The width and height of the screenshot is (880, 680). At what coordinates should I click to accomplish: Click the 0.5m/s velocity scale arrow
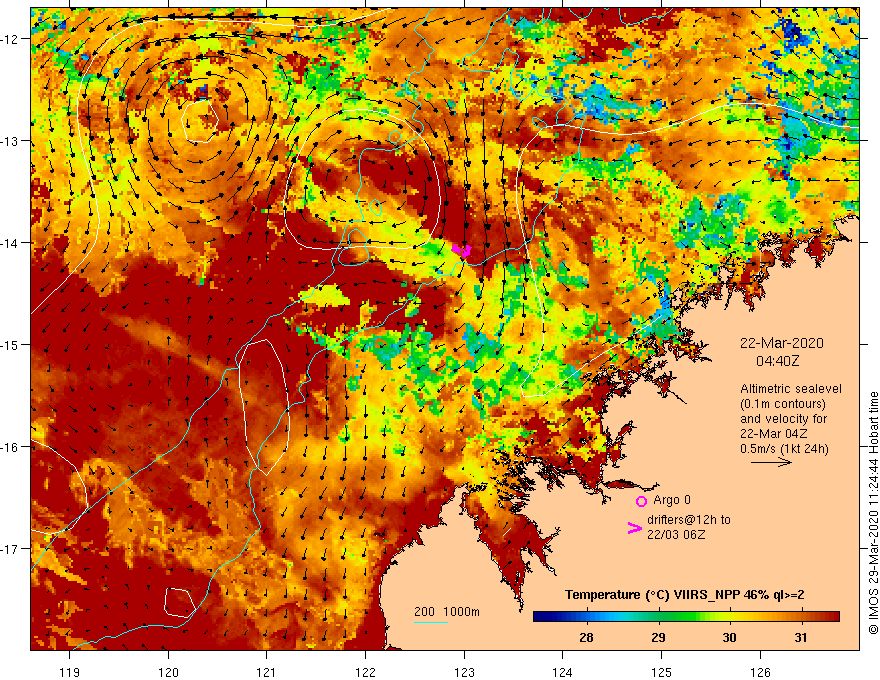(x=771, y=462)
